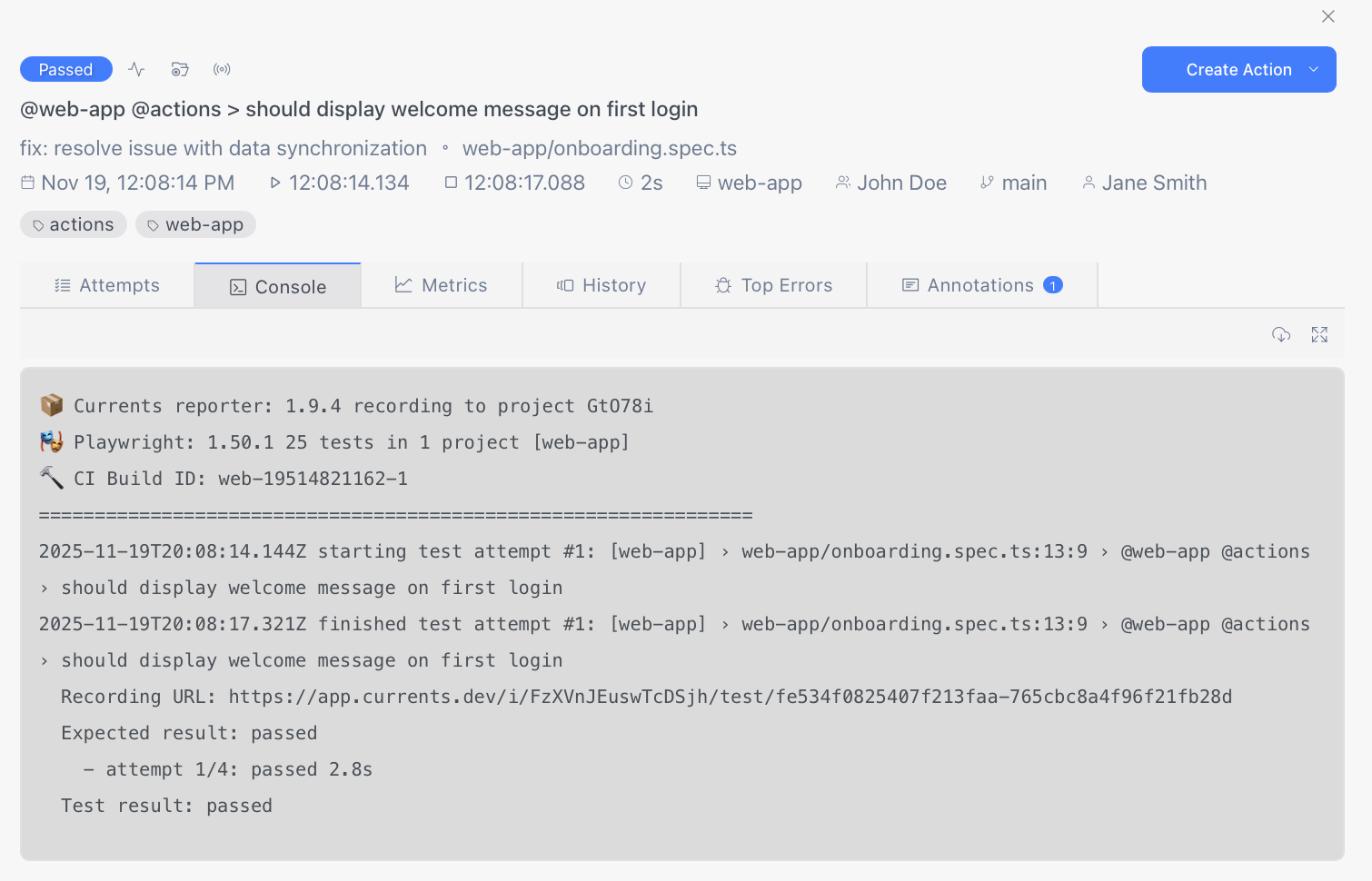Click the clock duration icon beside 2s

pos(625,183)
